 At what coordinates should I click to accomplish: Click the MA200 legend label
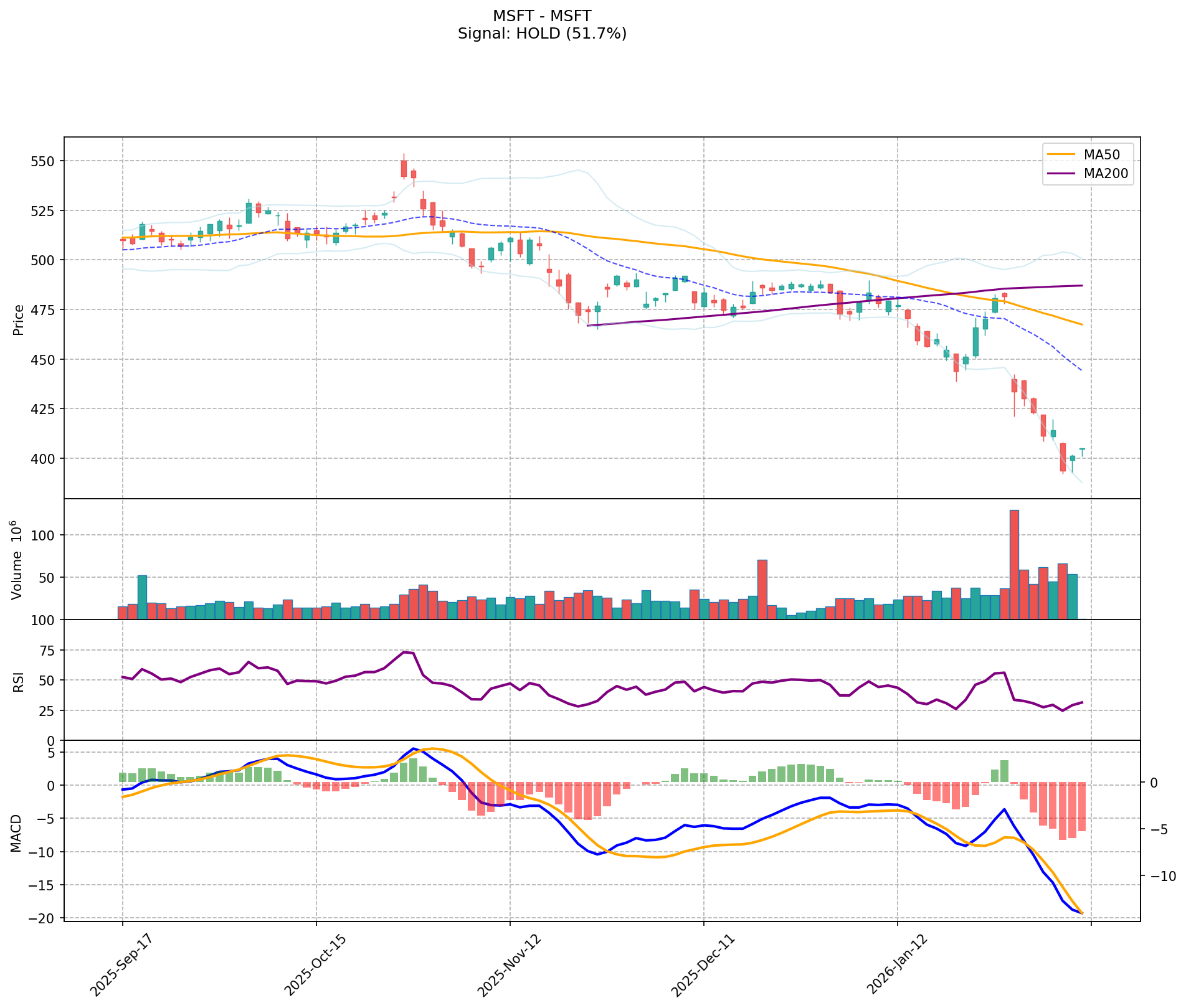[x=1106, y=174]
